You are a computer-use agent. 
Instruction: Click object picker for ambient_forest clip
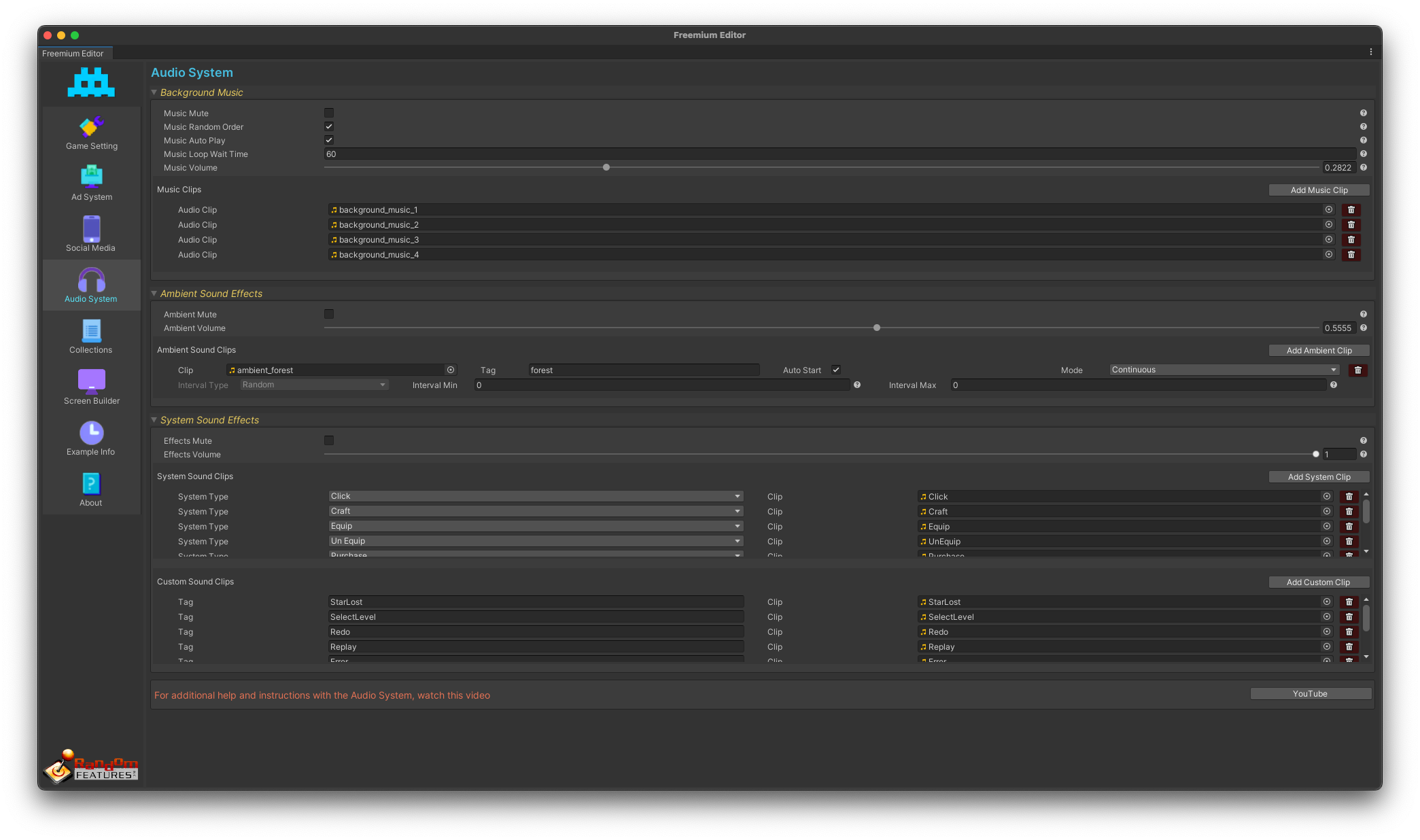(450, 370)
